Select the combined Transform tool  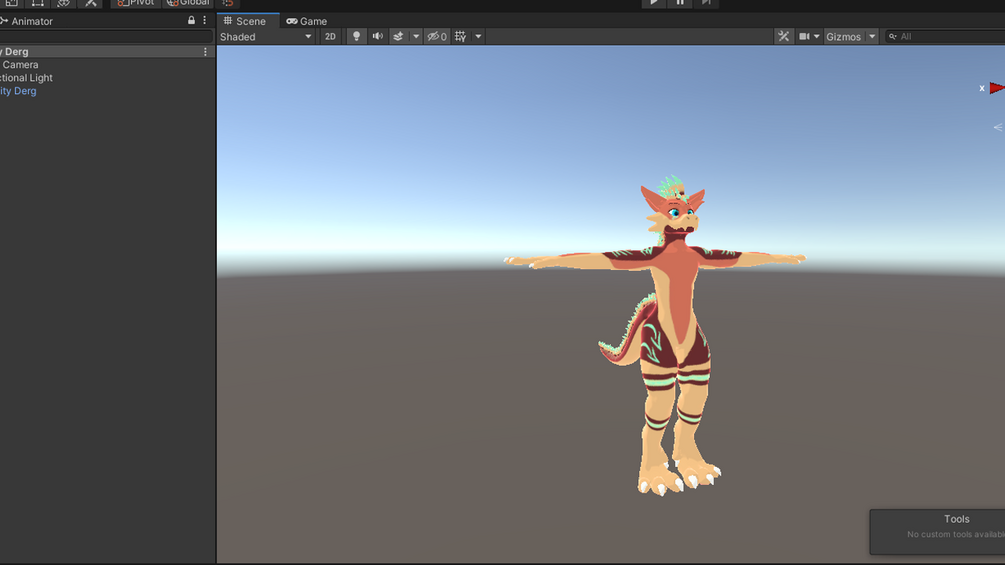click(x=63, y=3)
